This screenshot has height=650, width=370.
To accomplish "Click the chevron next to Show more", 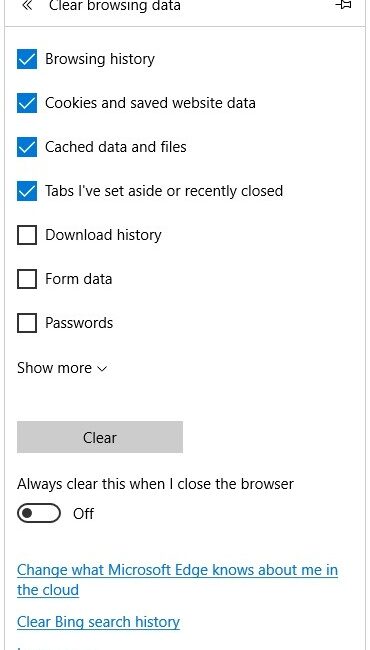I will 102,369.
